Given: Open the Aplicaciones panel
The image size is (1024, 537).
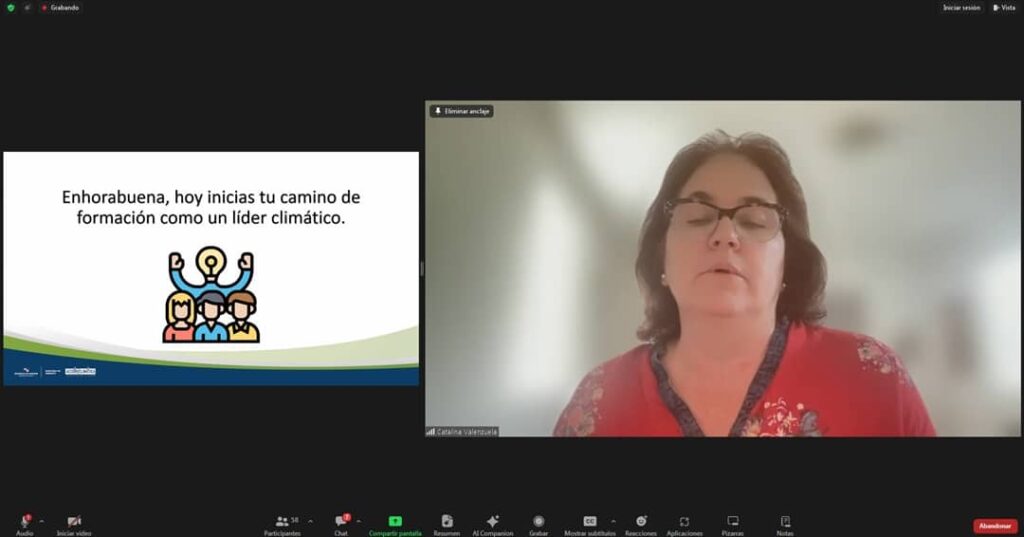Looking at the screenshot, I should 684,524.
